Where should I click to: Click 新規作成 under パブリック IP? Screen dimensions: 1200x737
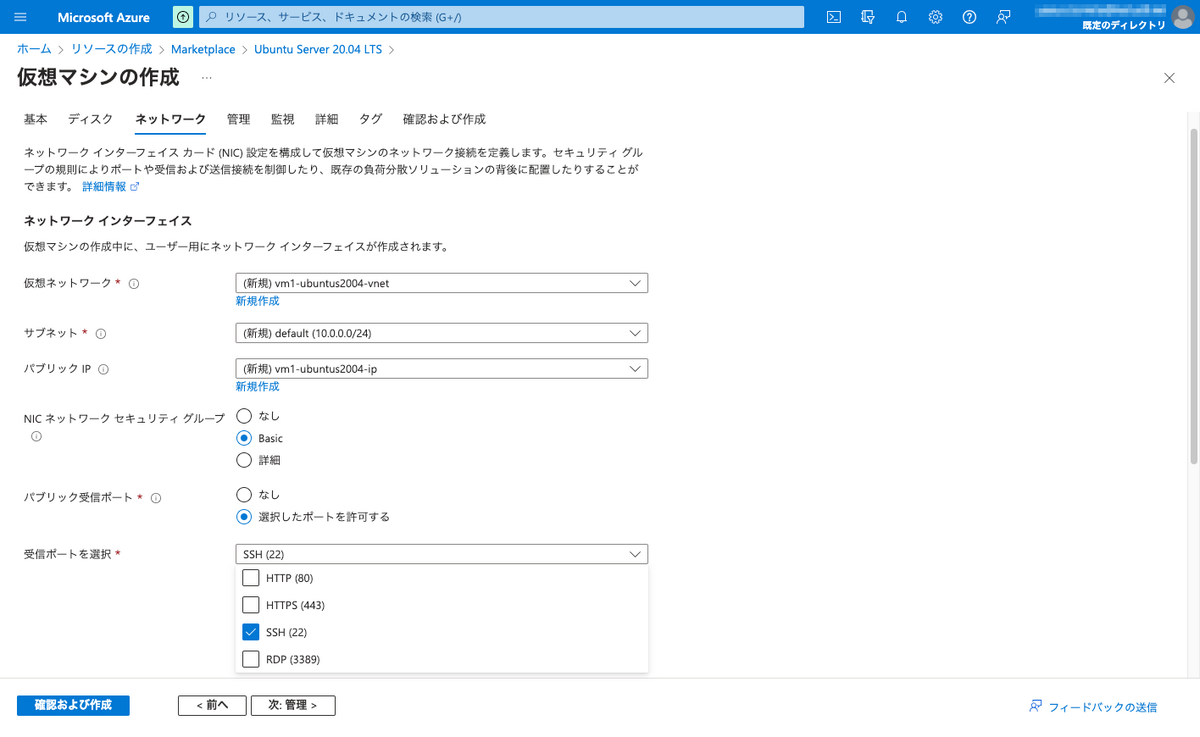click(257, 387)
